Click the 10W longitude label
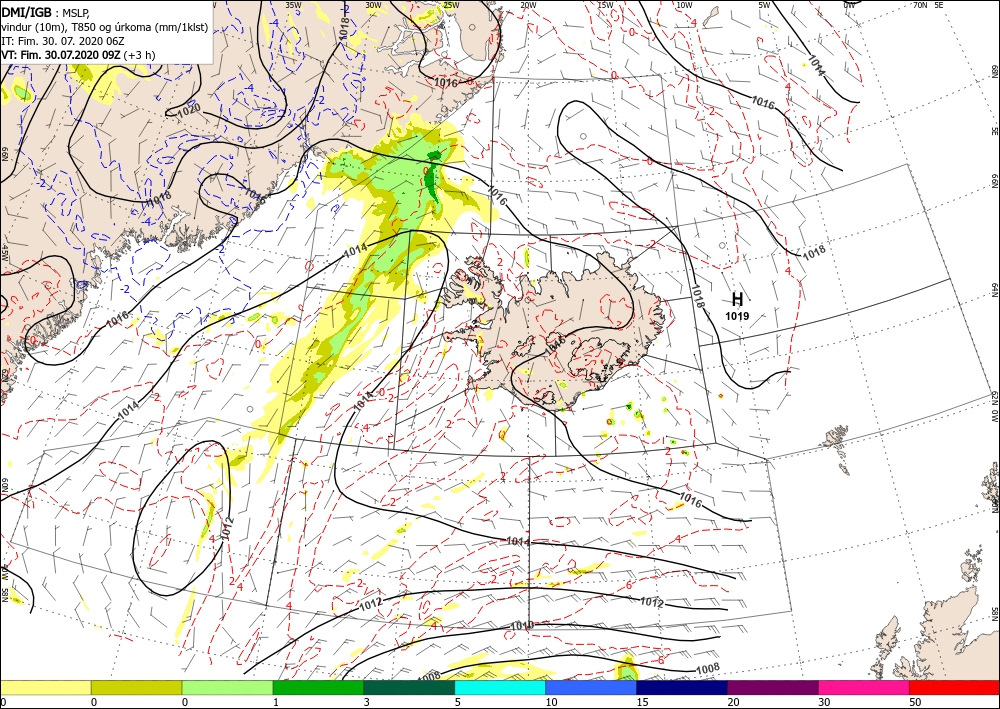The height and width of the screenshot is (709, 1000). point(684,5)
